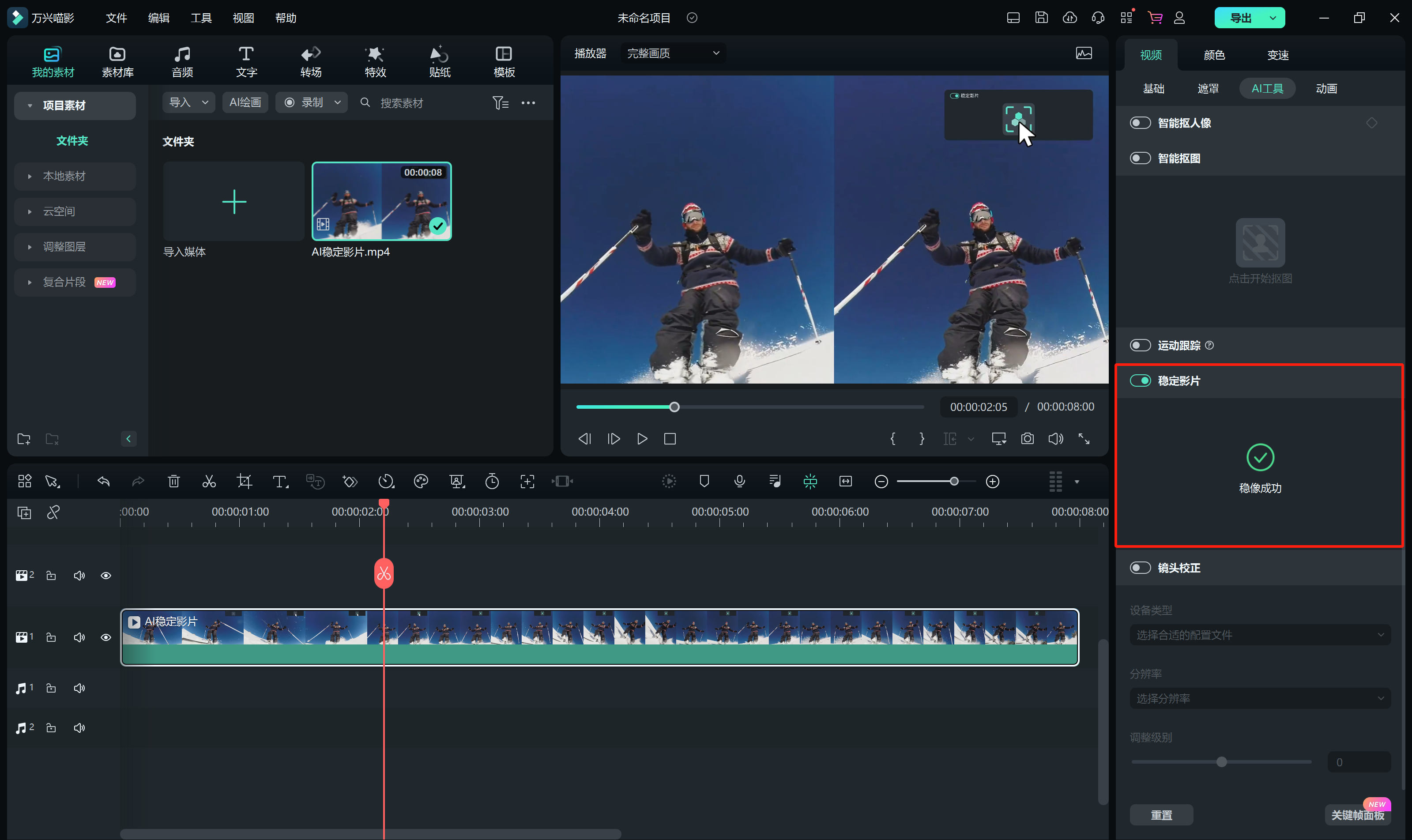The height and width of the screenshot is (840, 1412).
Task: Select the crop tool in timeline toolbar
Action: click(x=244, y=482)
